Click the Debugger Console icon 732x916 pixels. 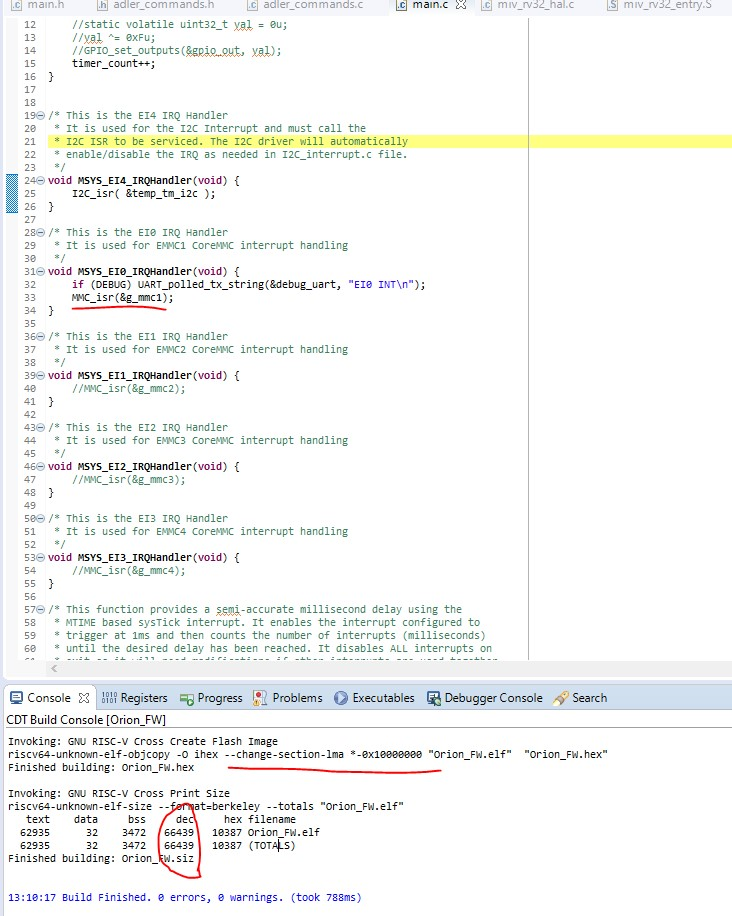434,698
